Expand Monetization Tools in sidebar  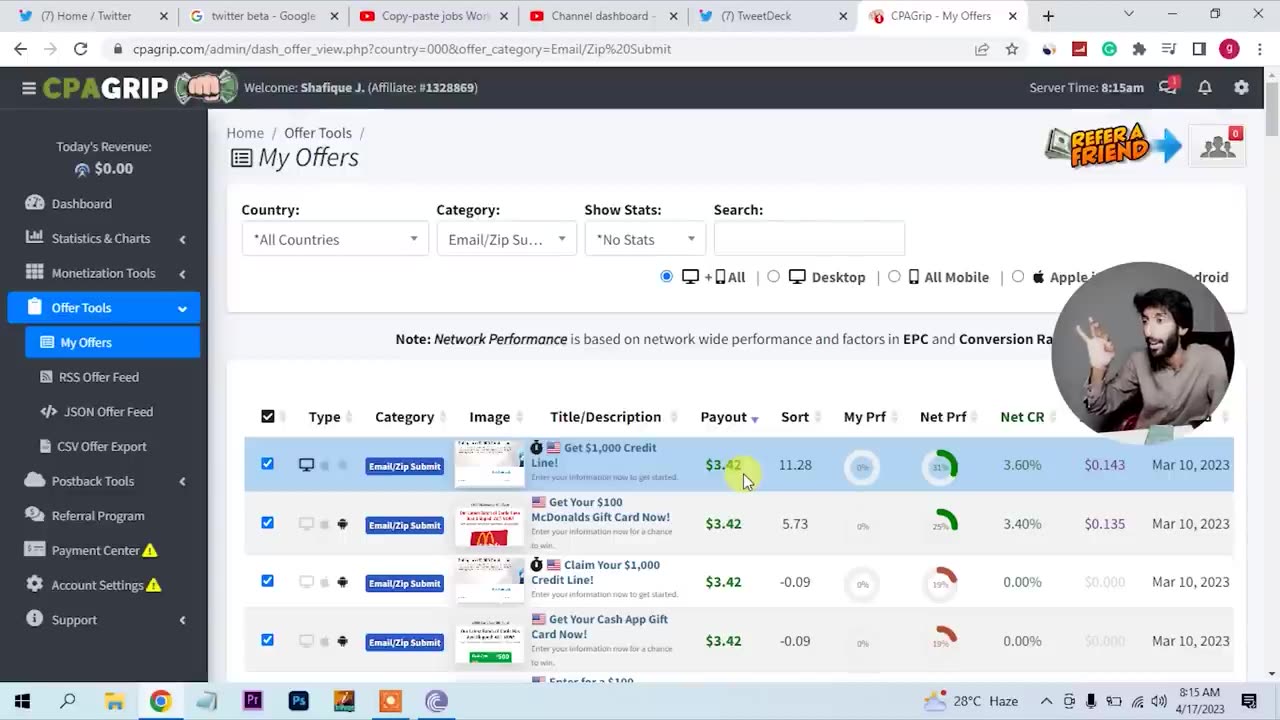pos(104,273)
